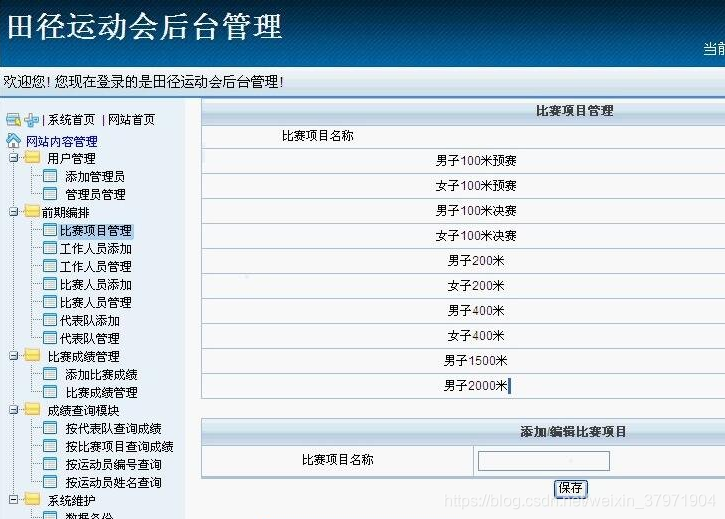Screen dimensions: 725x519
Task: Focus the 比赛项目名称 text input field
Action: pos(544,461)
